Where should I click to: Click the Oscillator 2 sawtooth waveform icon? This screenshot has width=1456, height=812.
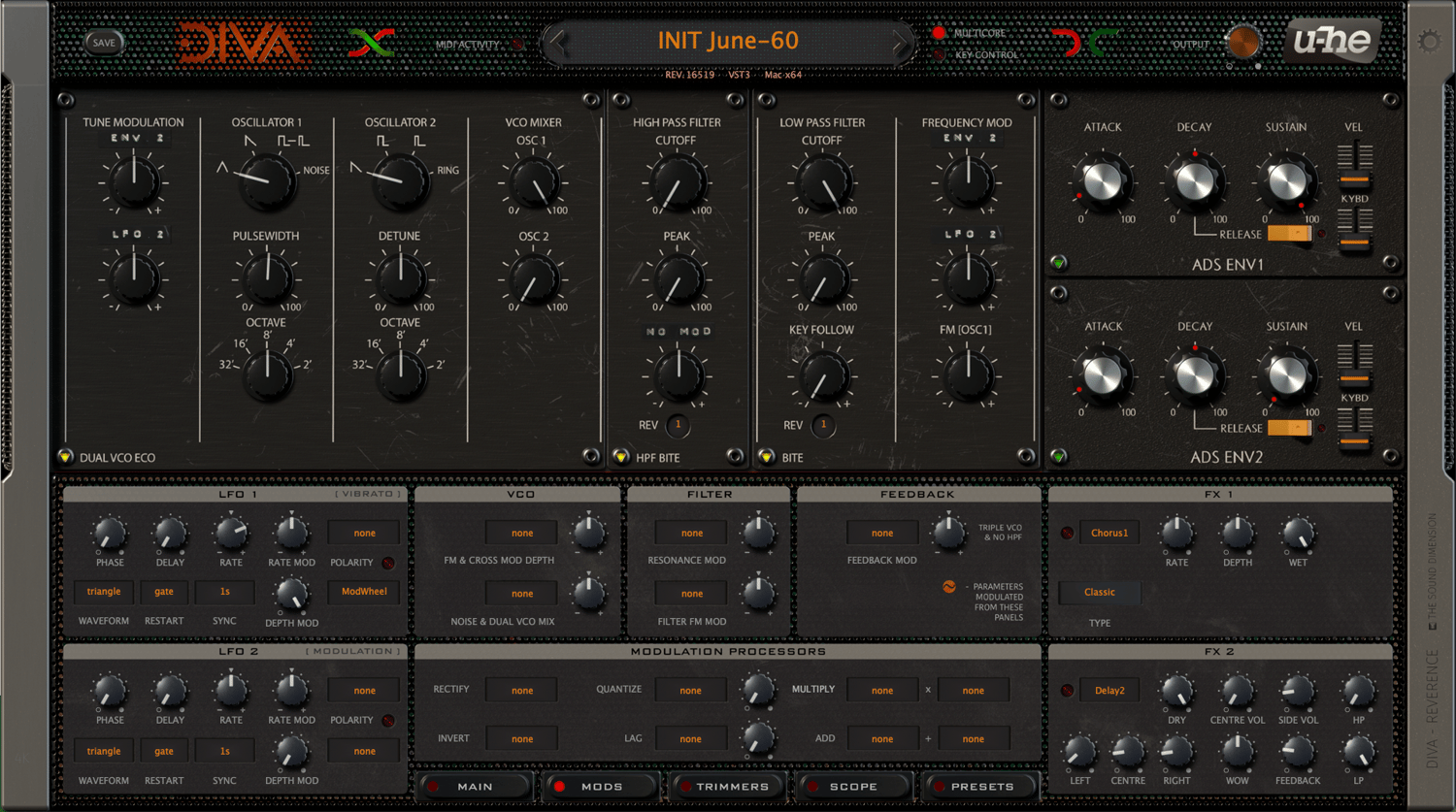pyautogui.click(x=355, y=168)
